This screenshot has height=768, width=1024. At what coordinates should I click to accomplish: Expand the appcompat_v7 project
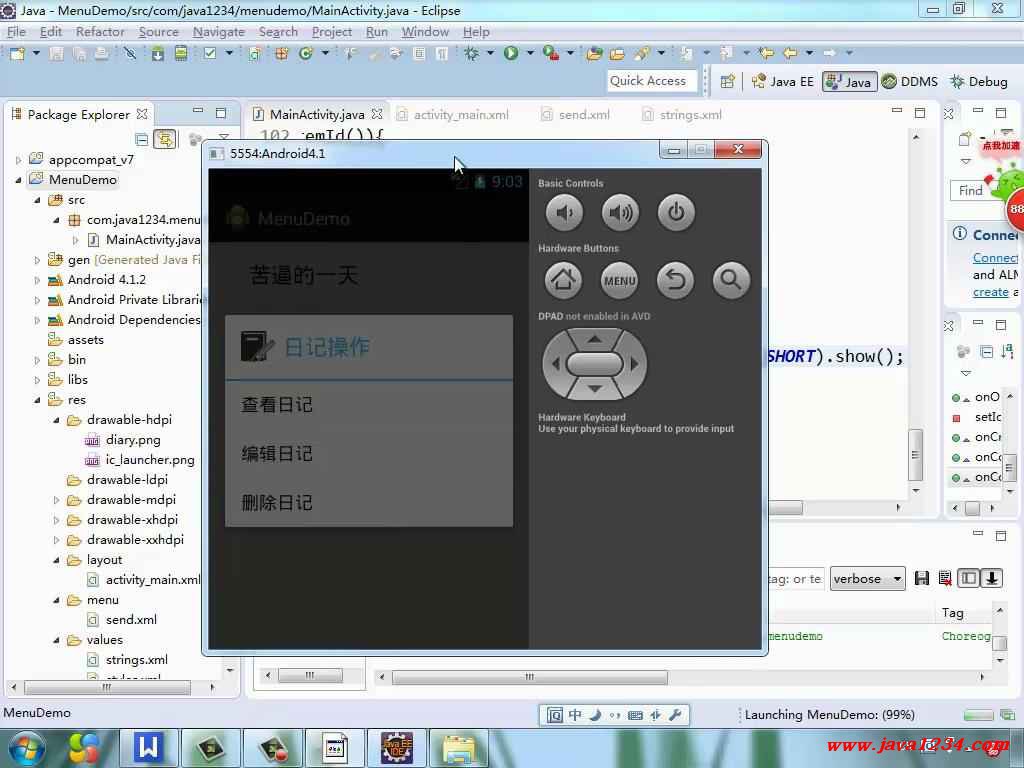tap(18, 159)
